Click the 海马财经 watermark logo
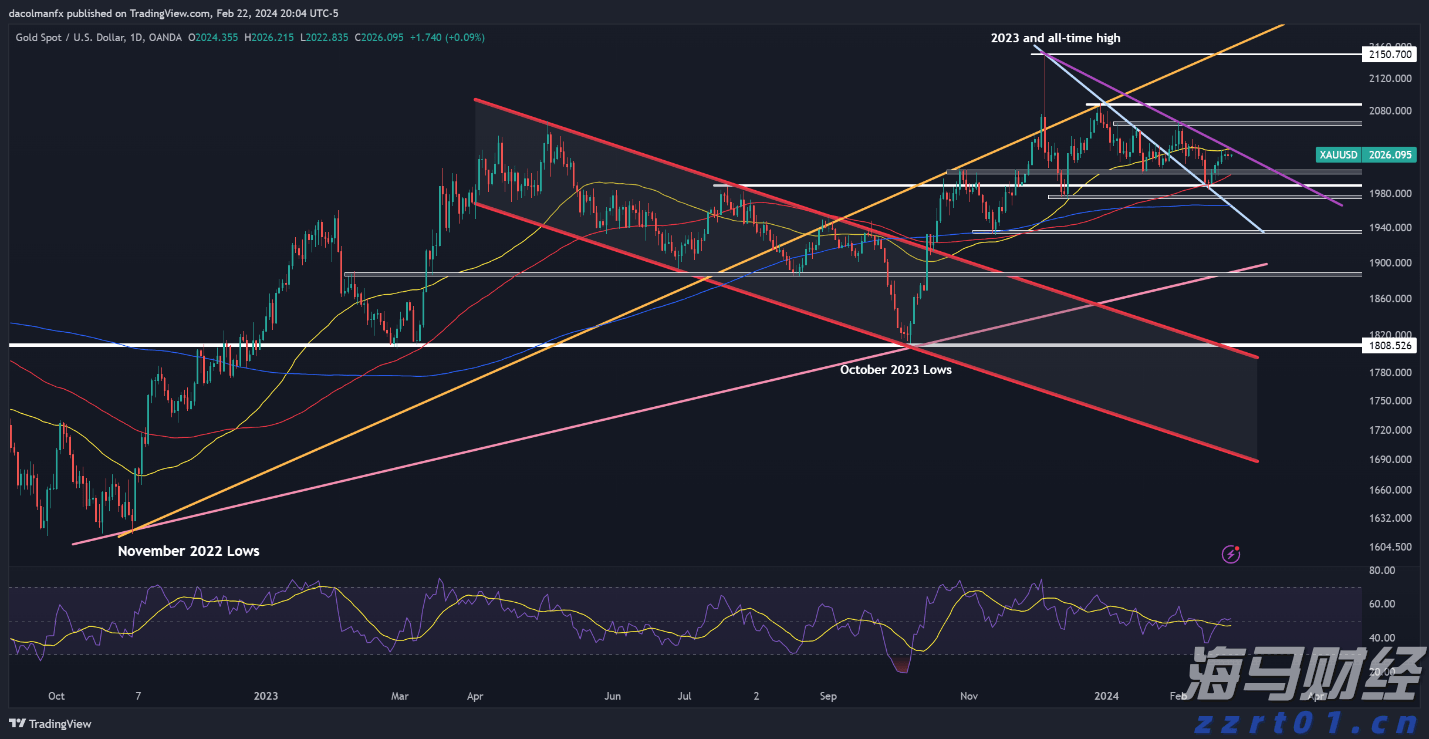This screenshot has width=1429, height=739. pos(1304,674)
